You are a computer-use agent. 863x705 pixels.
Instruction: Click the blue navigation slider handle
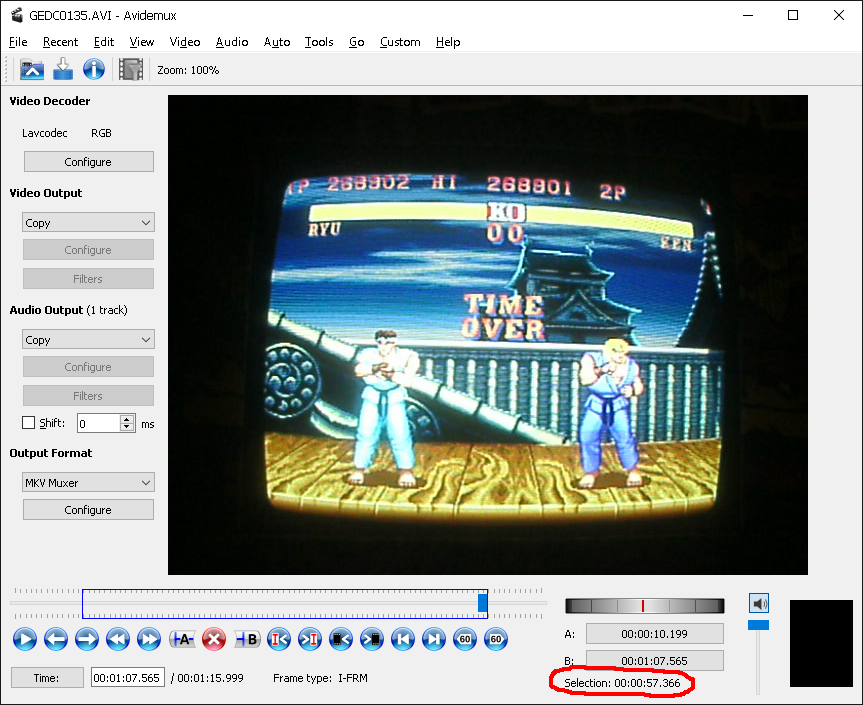(482, 603)
